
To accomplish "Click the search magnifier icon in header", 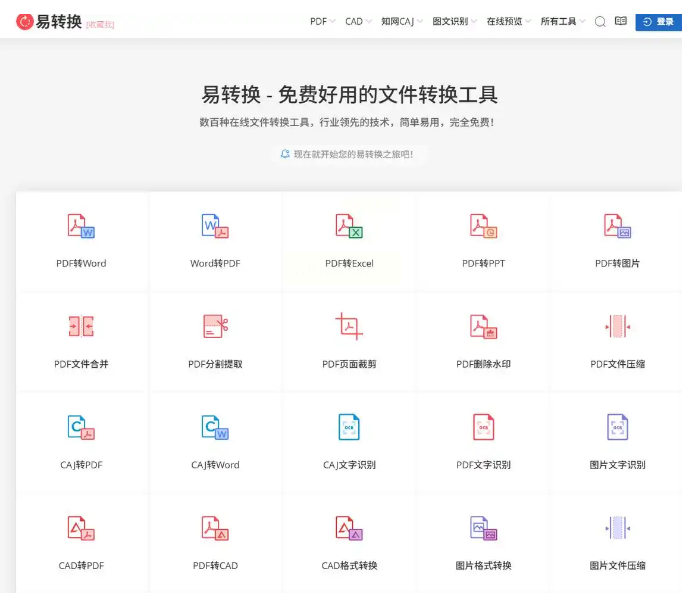I will [600, 21].
